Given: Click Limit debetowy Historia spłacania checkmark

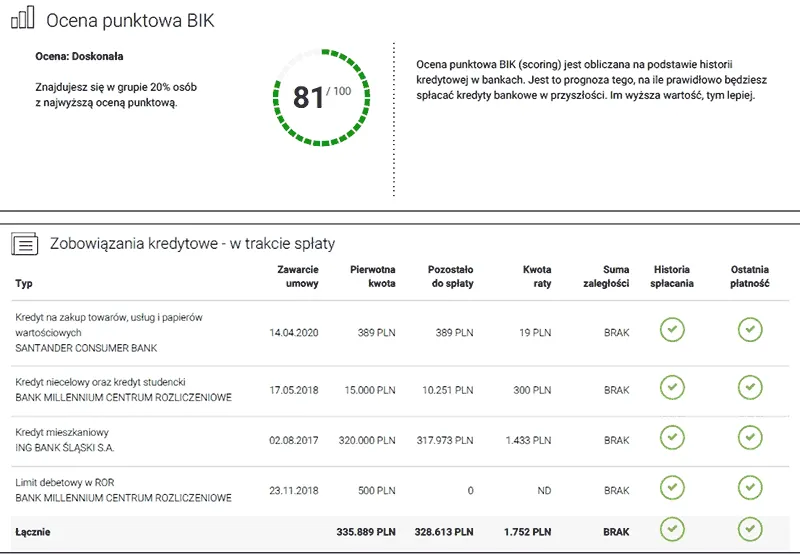Looking at the screenshot, I should 672,488.
